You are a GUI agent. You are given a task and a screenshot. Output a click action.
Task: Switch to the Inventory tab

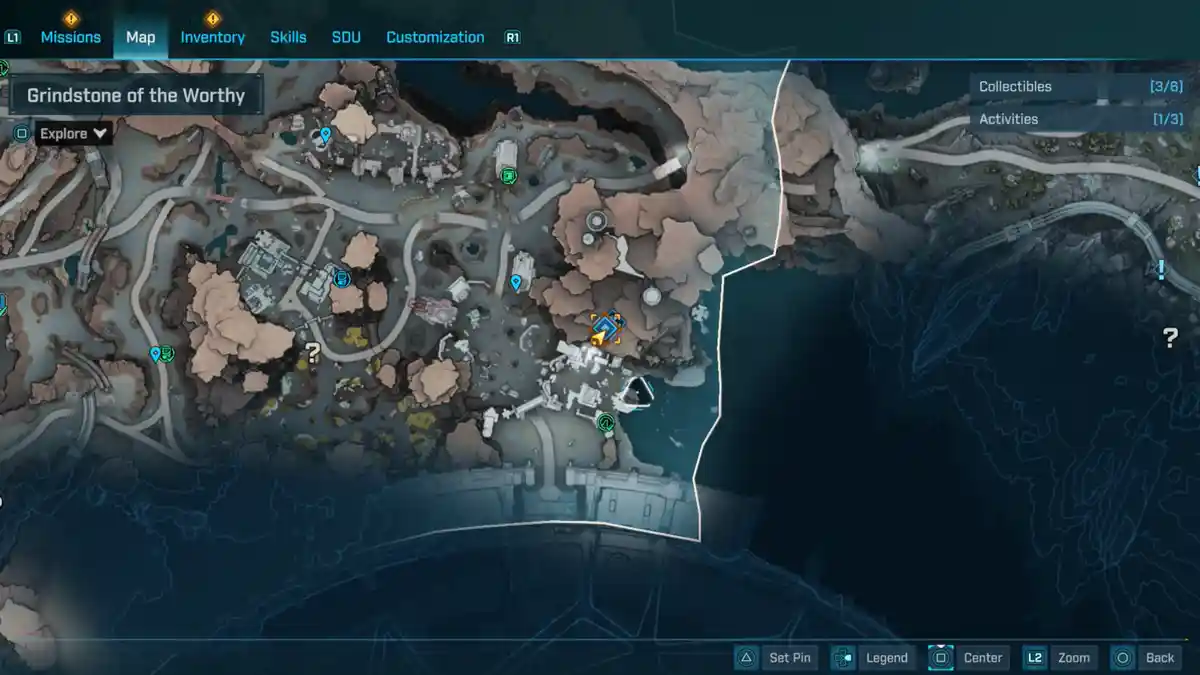(212, 37)
